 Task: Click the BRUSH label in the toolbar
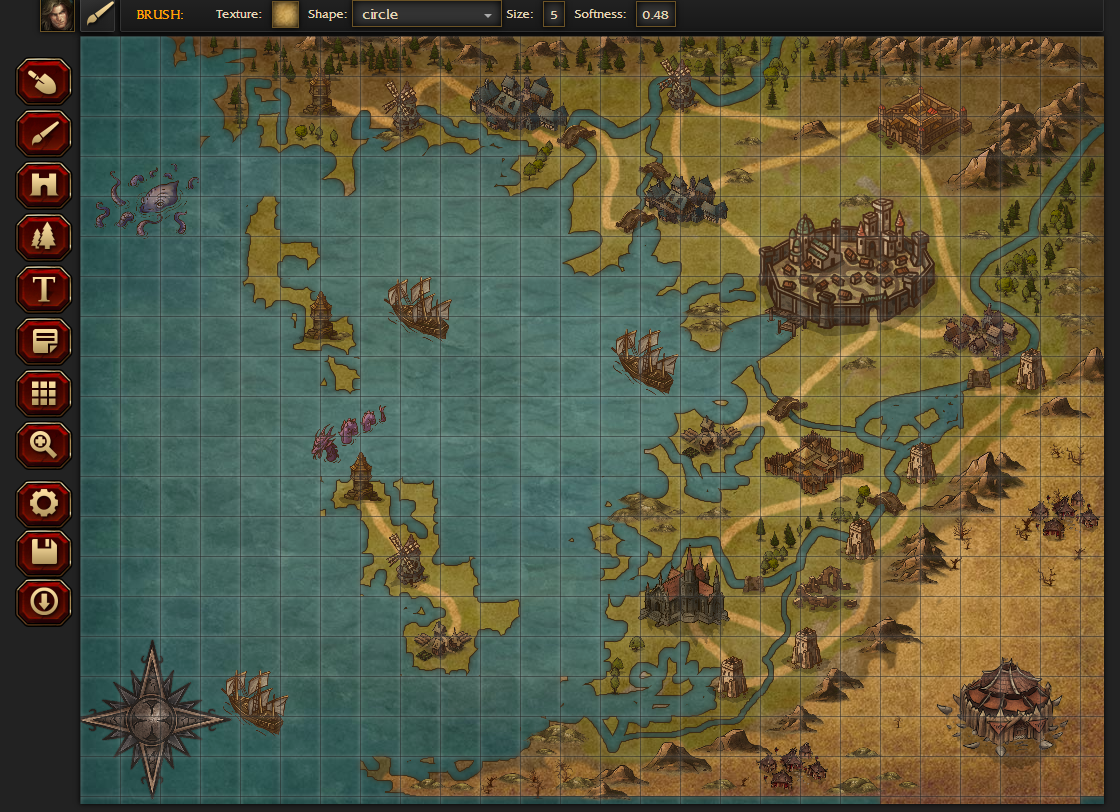(x=158, y=15)
